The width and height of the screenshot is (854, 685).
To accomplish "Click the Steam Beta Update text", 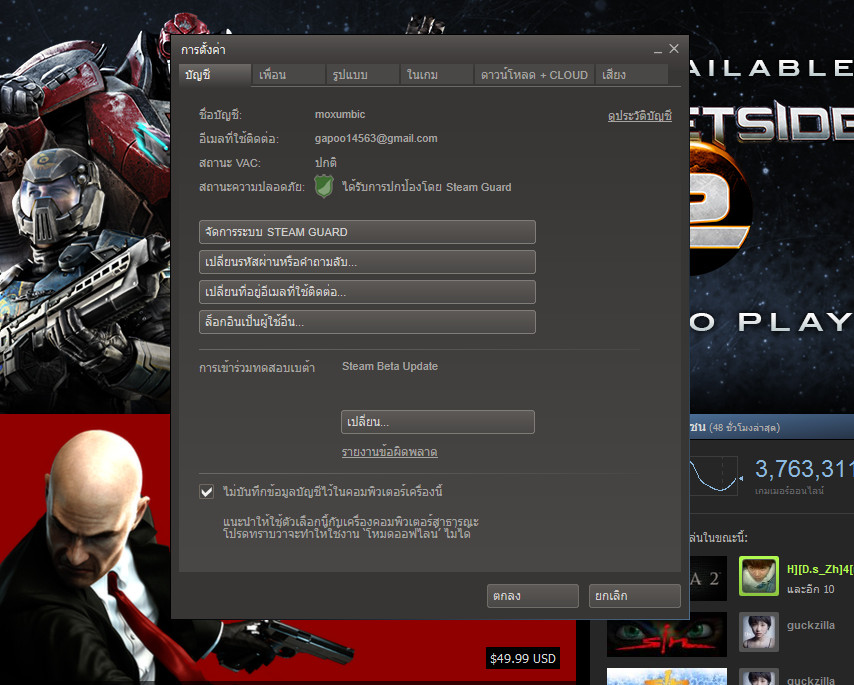I will pos(390,366).
